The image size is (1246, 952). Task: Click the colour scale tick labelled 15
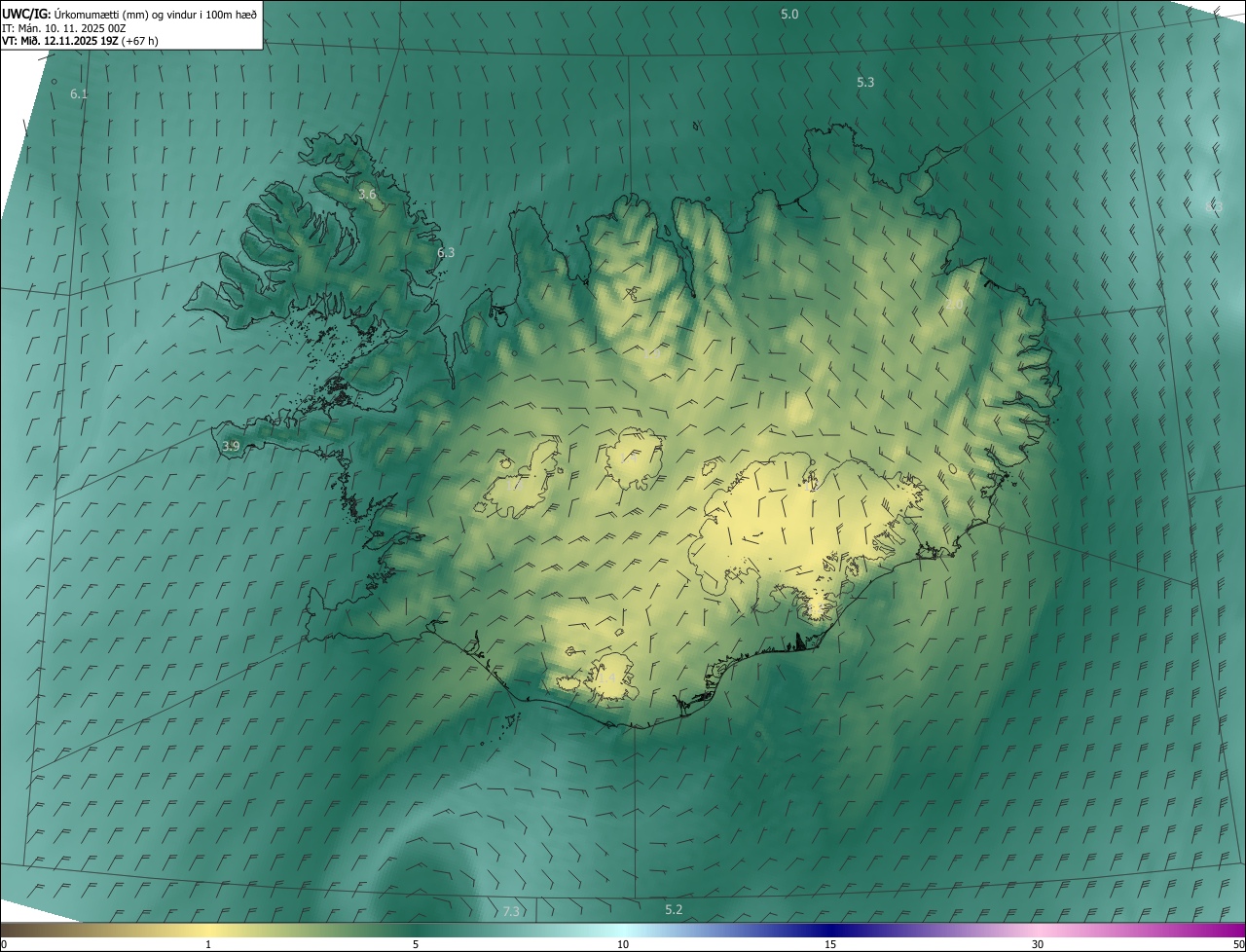830,944
